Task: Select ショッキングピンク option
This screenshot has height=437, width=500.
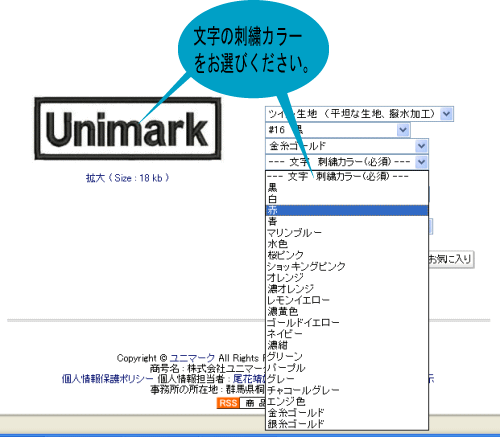Action: coord(347,266)
